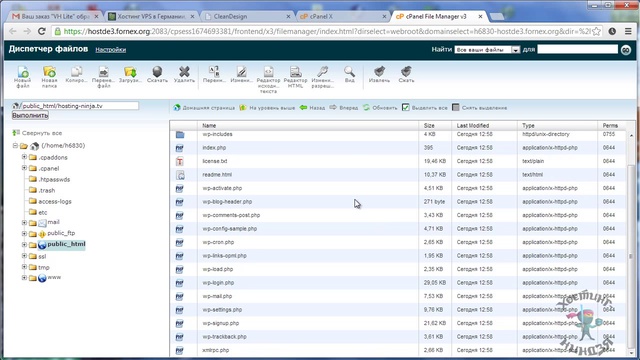Open a new browser tab
The image size is (640, 360).
[497, 16]
